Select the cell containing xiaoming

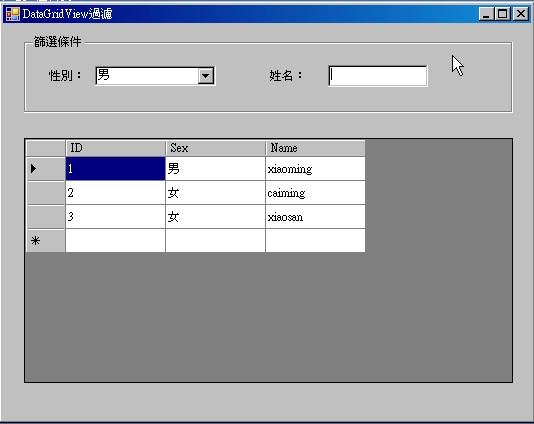[x=315, y=169]
